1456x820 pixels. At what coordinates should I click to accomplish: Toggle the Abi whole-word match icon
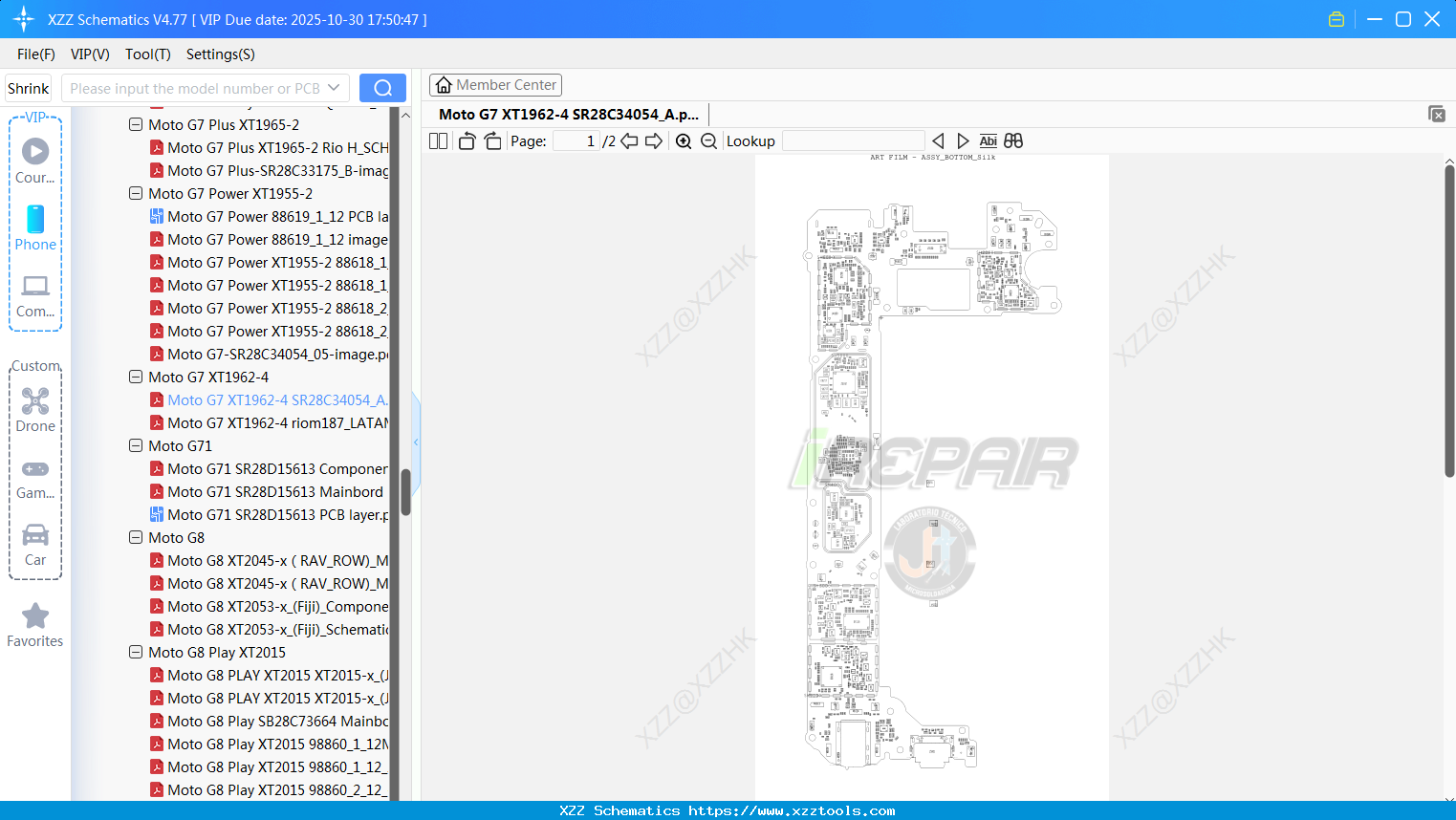[989, 141]
